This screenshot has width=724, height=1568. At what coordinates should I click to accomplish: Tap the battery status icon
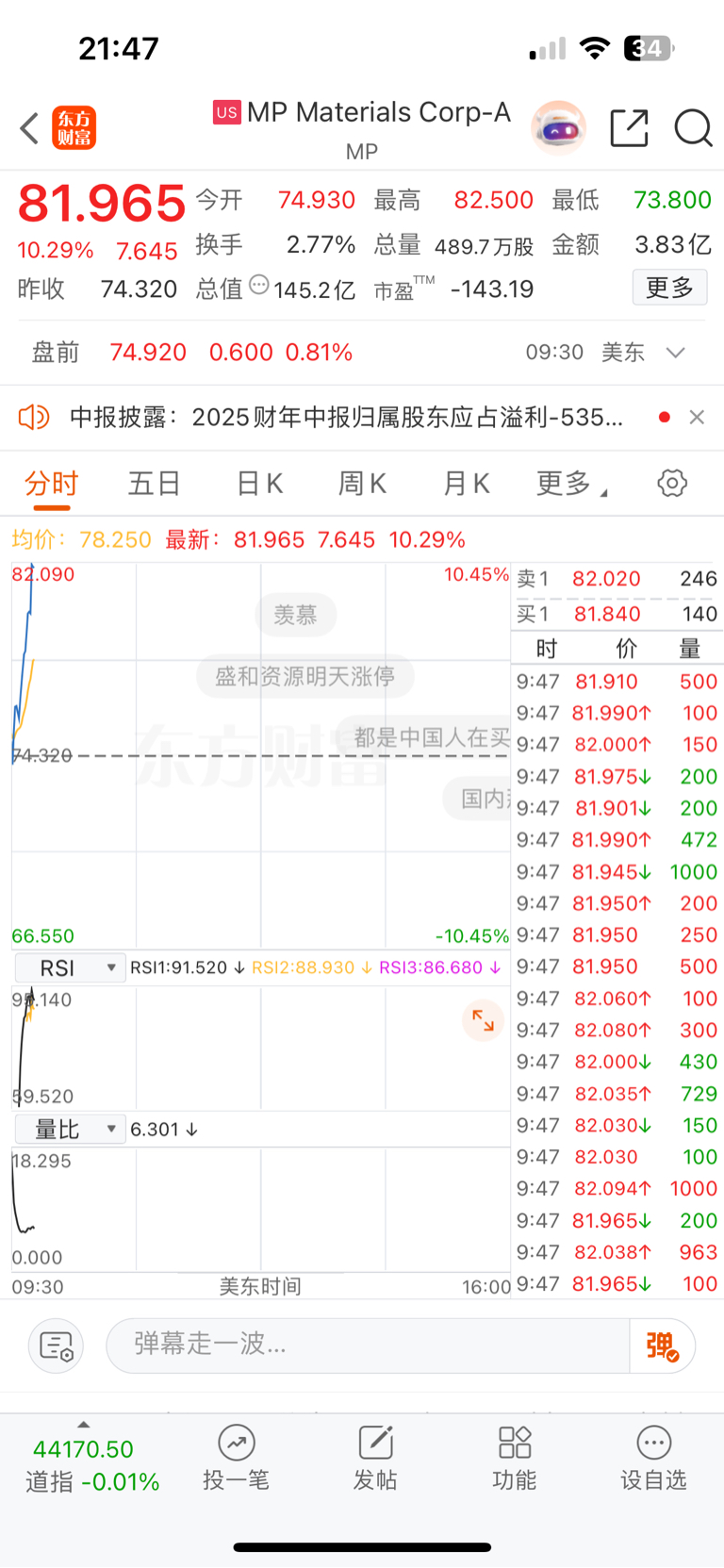650,48
